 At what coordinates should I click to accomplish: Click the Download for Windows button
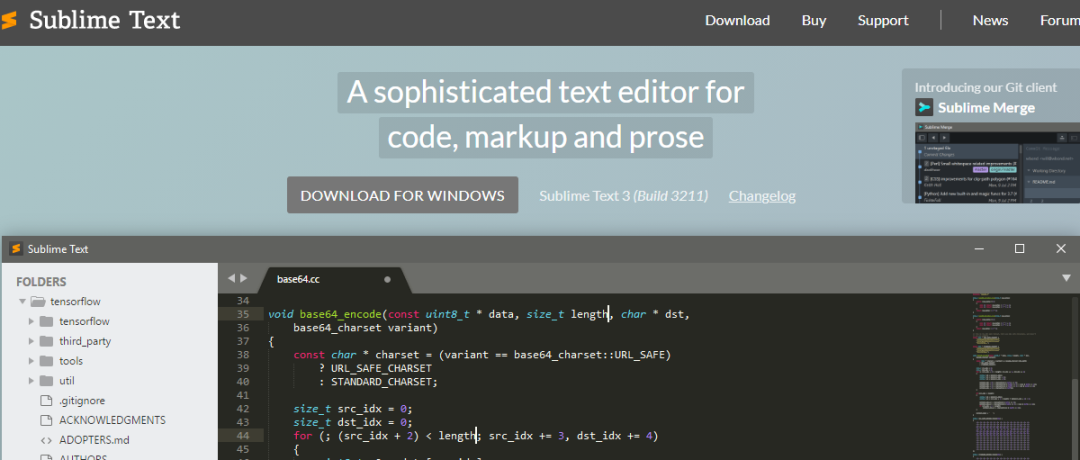(402, 195)
